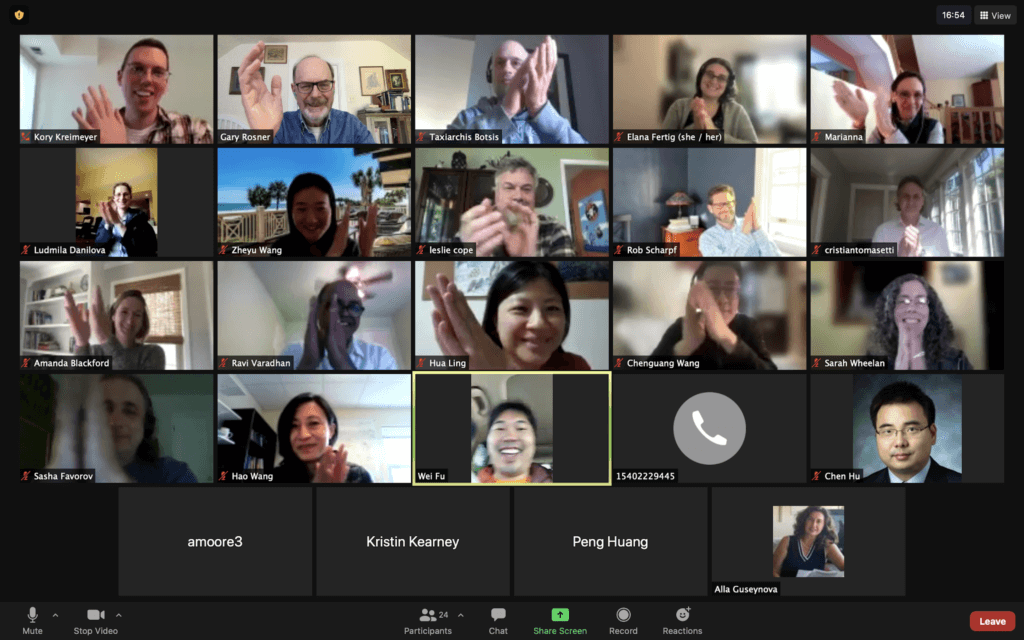The width and height of the screenshot is (1024, 640).
Task: Click muted mic icon beside Chen Hu
Action: 816,476
